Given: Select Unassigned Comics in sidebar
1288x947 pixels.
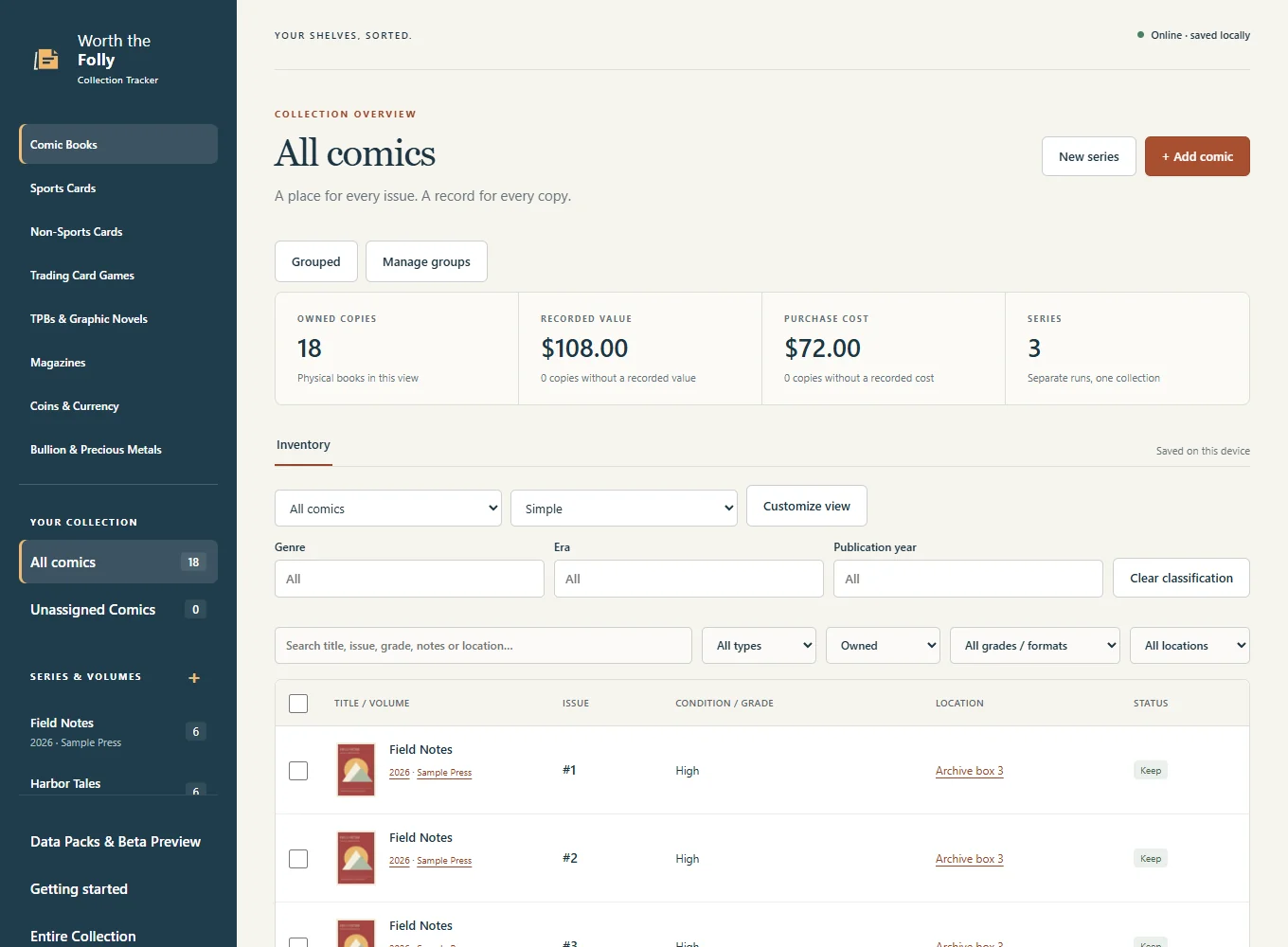Looking at the screenshot, I should pyautogui.click(x=118, y=610).
